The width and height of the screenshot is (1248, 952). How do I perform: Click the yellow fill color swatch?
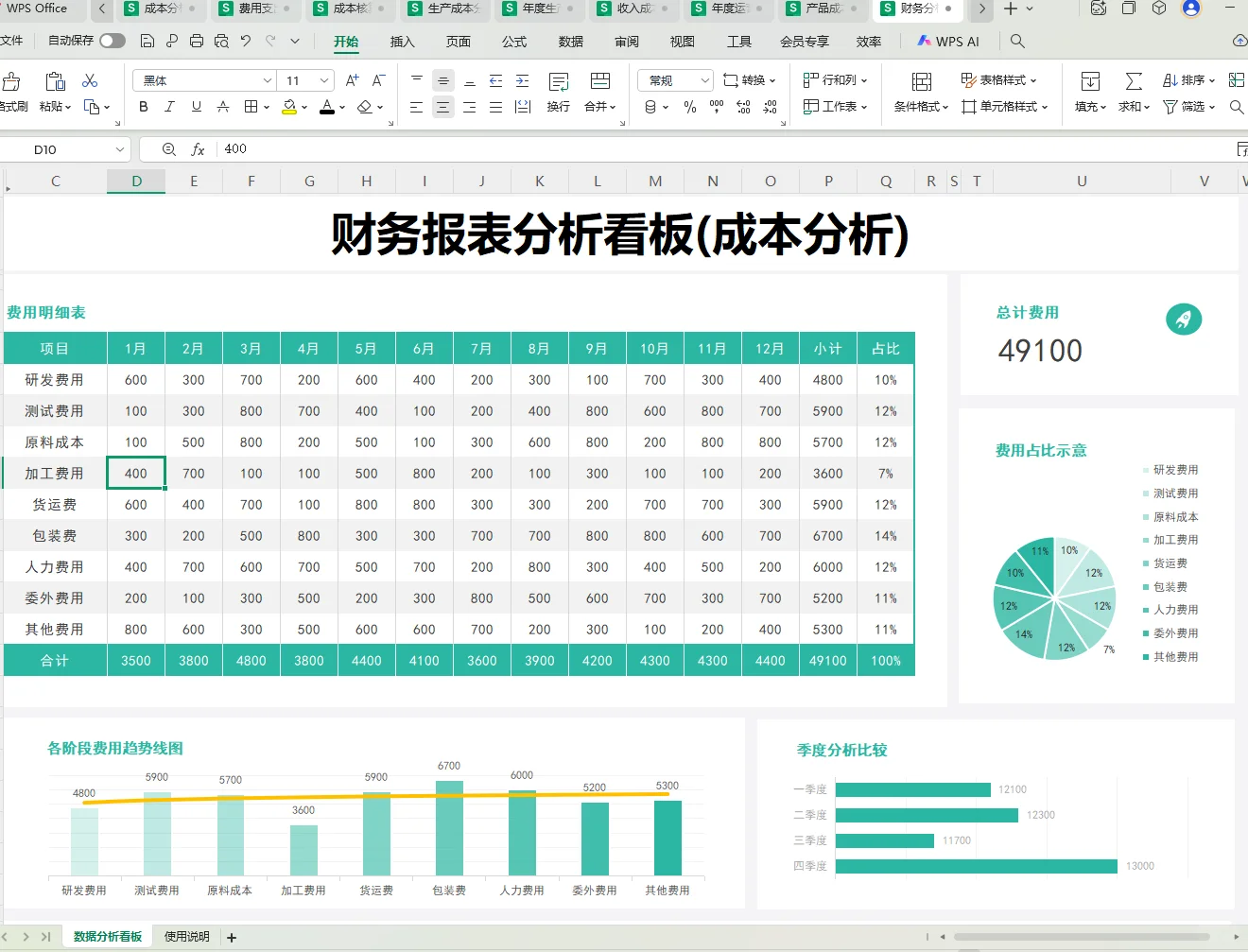click(x=289, y=111)
